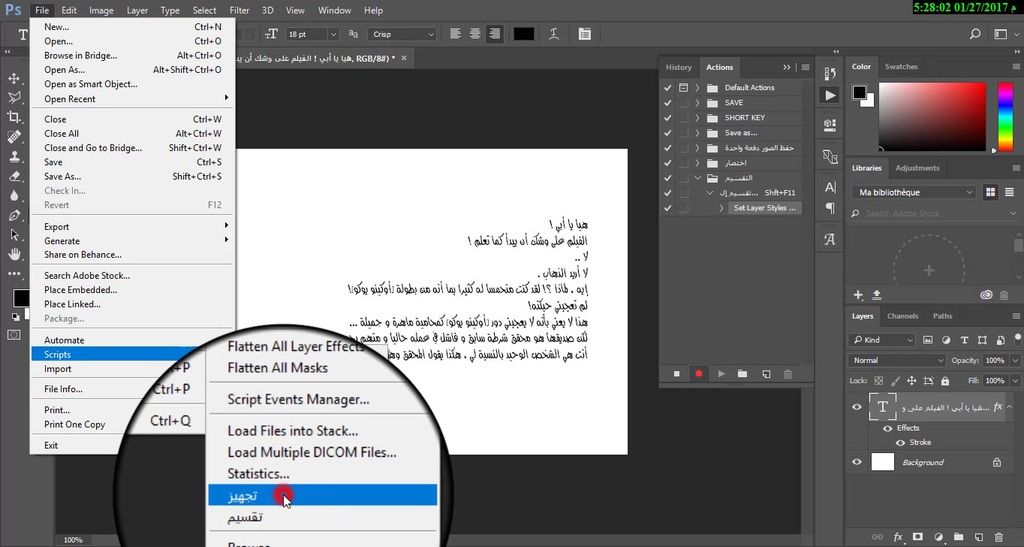The width and height of the screenshot is (1024, 547).
Task: Click the Create warped text icon
Action: pyautogui.click(x=554, y=34)
